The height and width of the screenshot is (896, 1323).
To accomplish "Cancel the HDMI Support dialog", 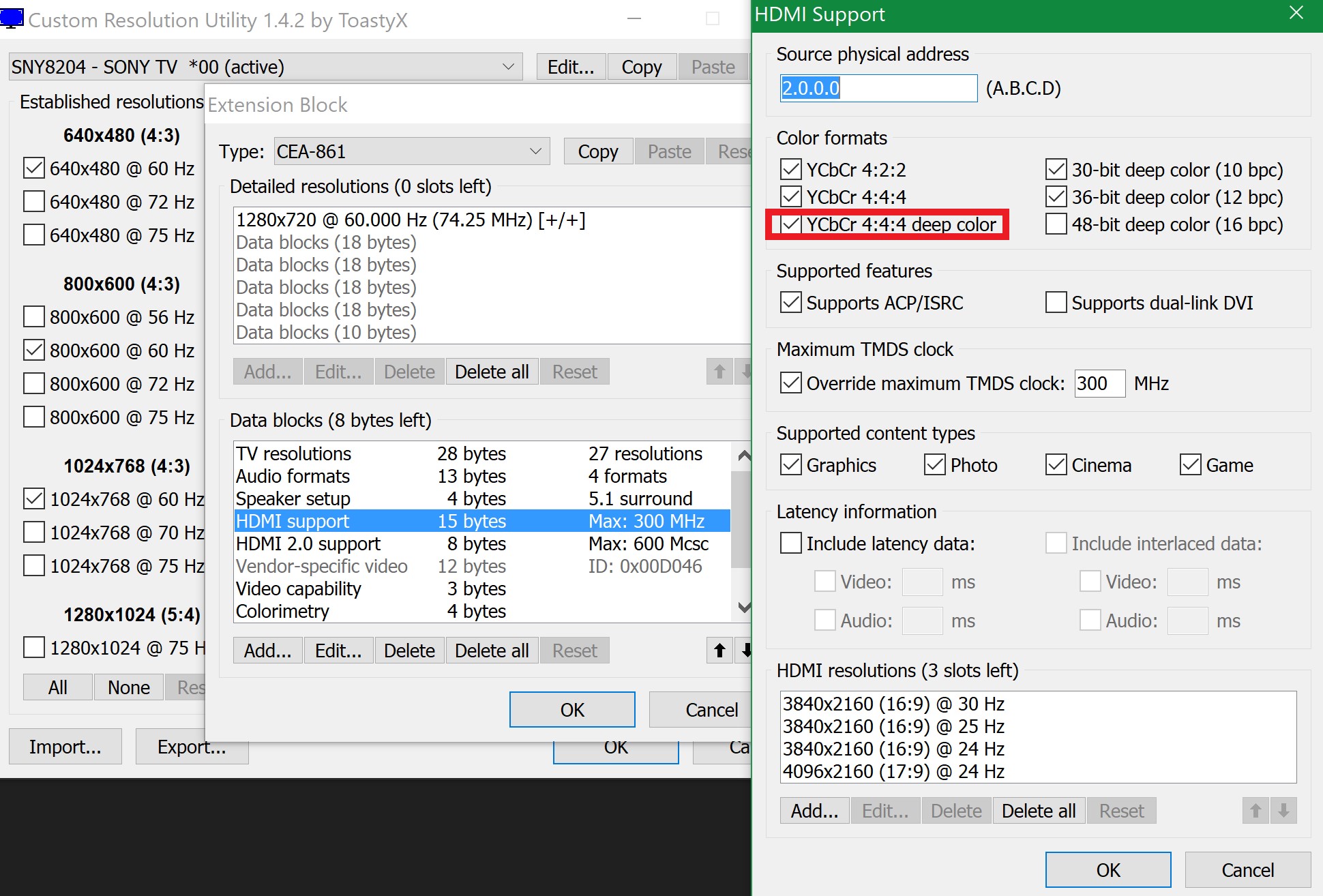I will [x=1248, y=870].
